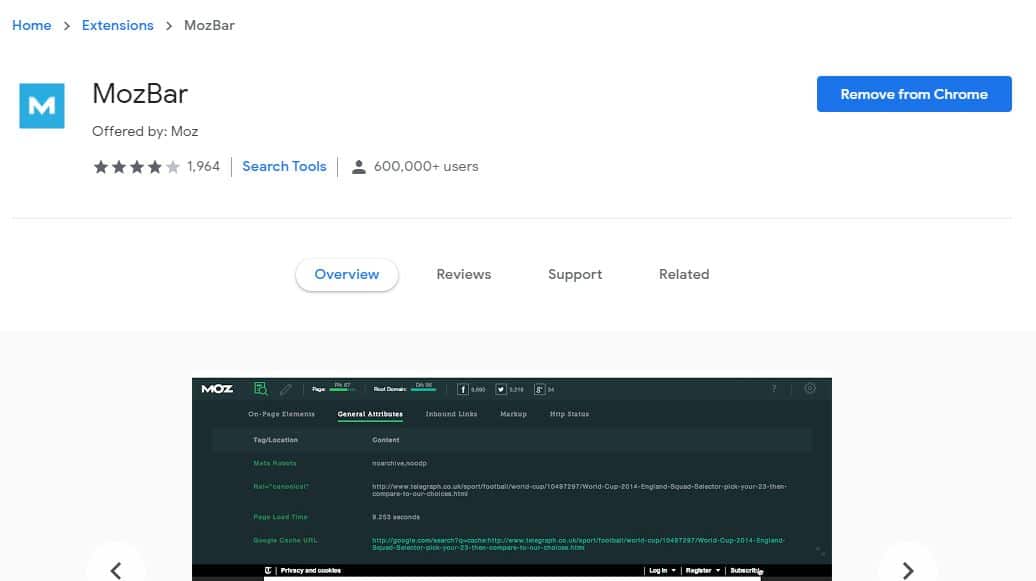Click MOZ logo in preview toolbar

(217, 389)
